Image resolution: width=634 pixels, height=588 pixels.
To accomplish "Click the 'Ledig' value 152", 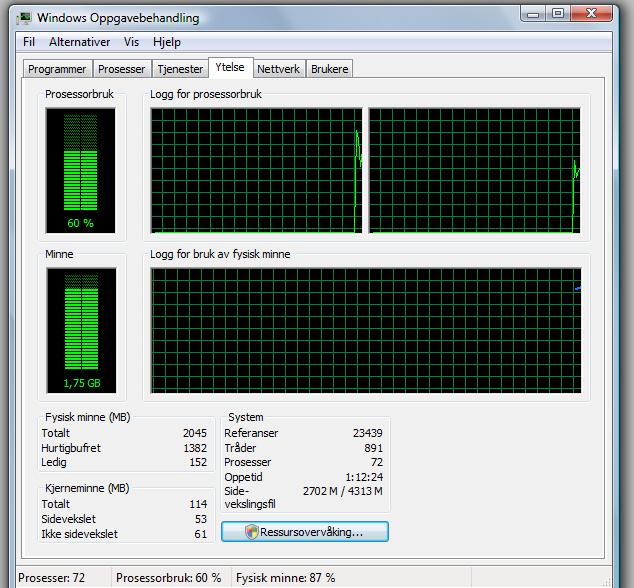I will click(198, 462).
